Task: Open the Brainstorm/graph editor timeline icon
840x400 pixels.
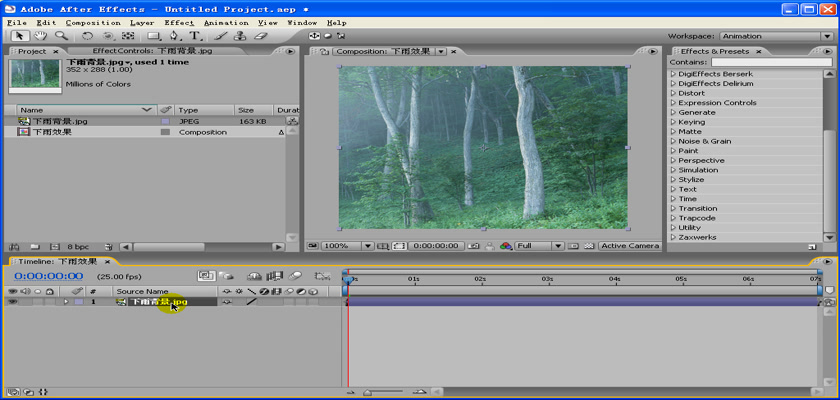Action: click(322, 276)
